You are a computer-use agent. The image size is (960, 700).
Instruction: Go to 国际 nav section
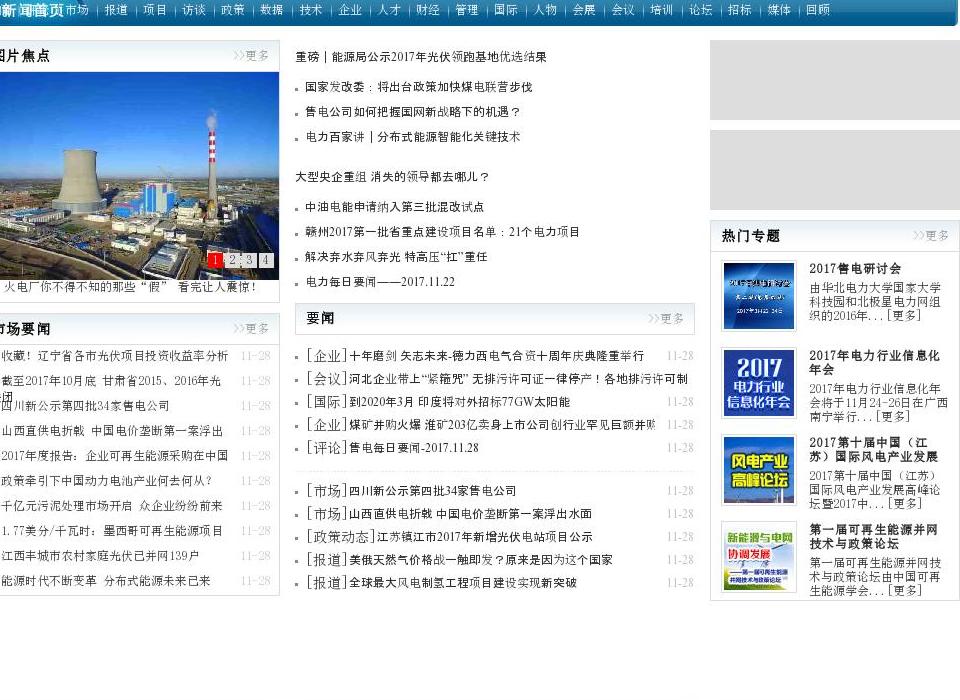[506, 10]
